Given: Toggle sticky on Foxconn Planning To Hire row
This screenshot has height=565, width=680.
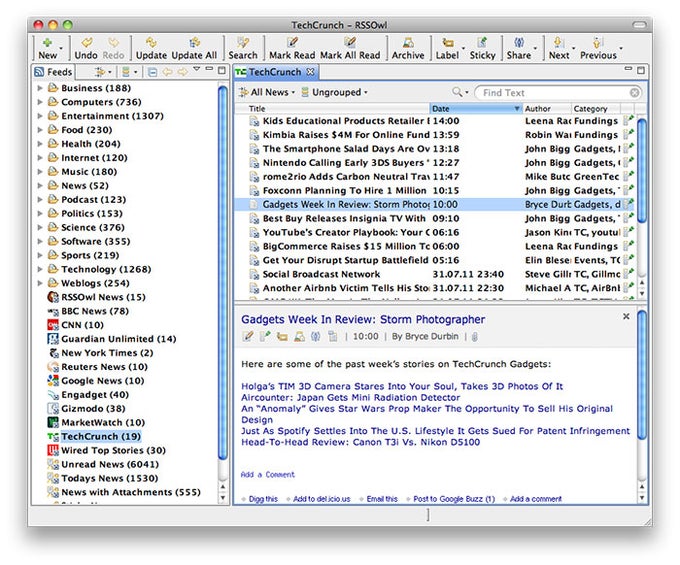Looking at the screenshot, I should pyautogui.click(x=628, y=190).
